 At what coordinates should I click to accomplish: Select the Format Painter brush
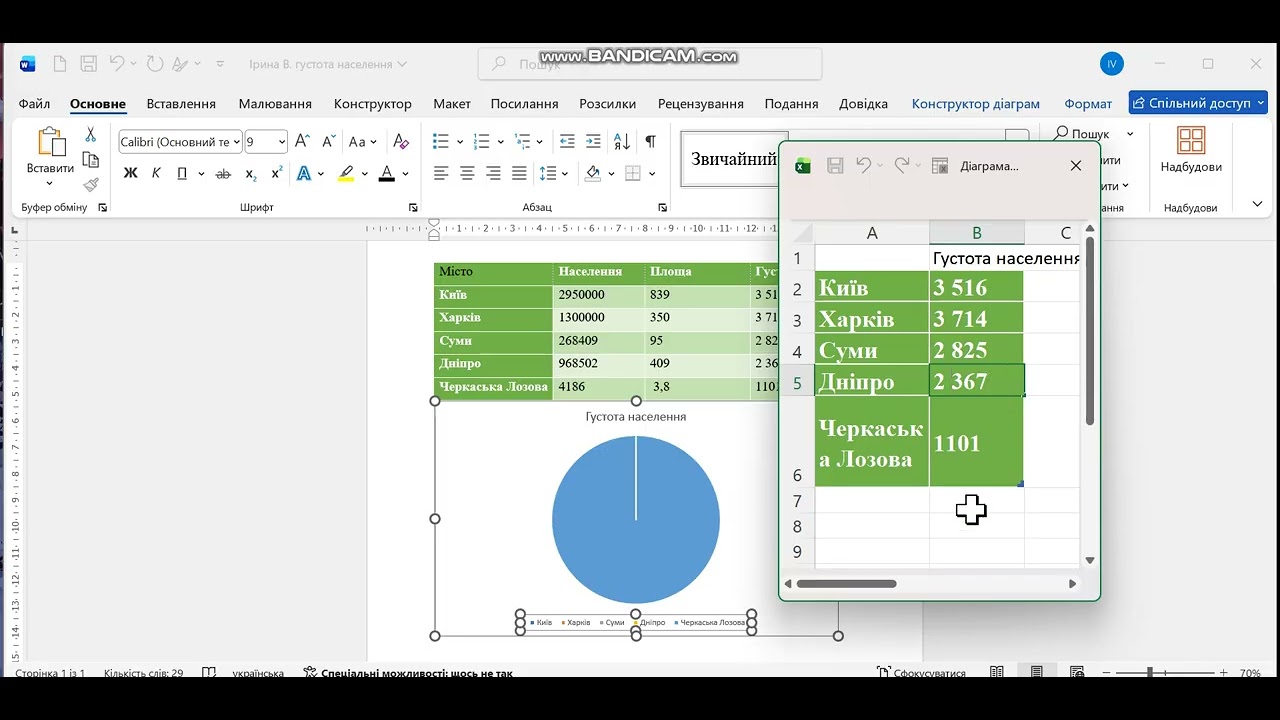(x=90, y=185)
